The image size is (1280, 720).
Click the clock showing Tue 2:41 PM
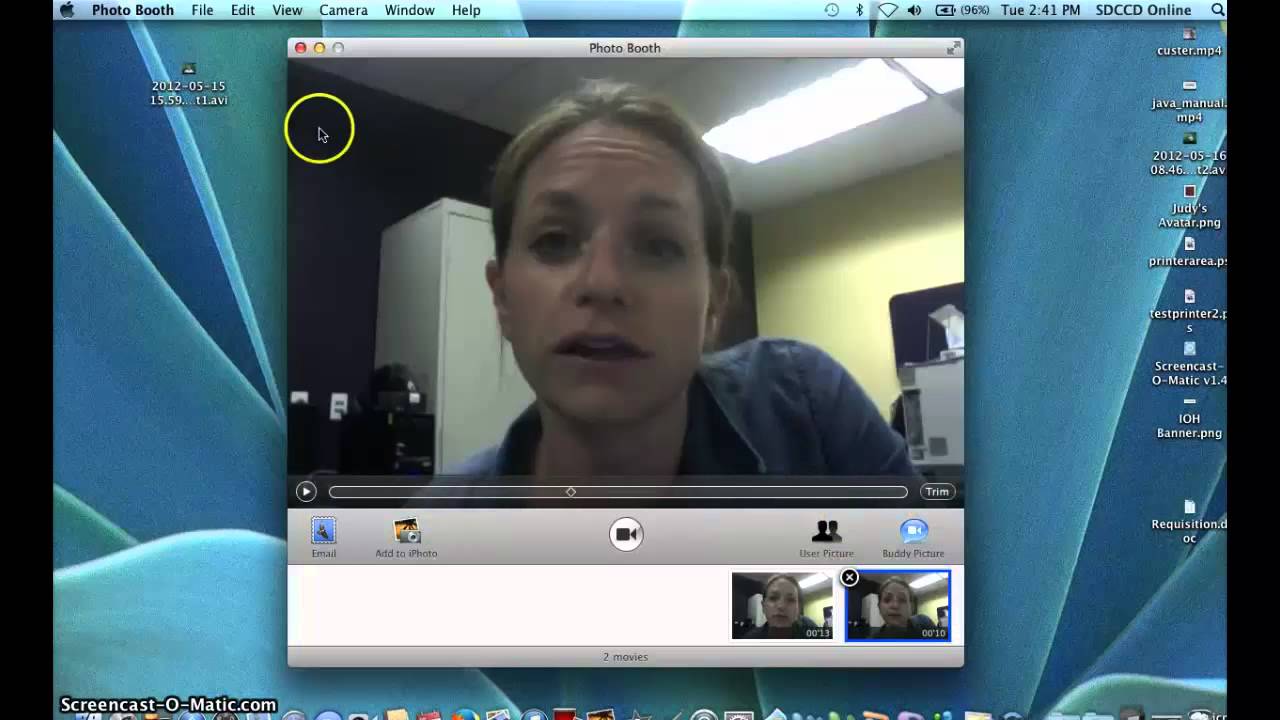(1040, 10)
